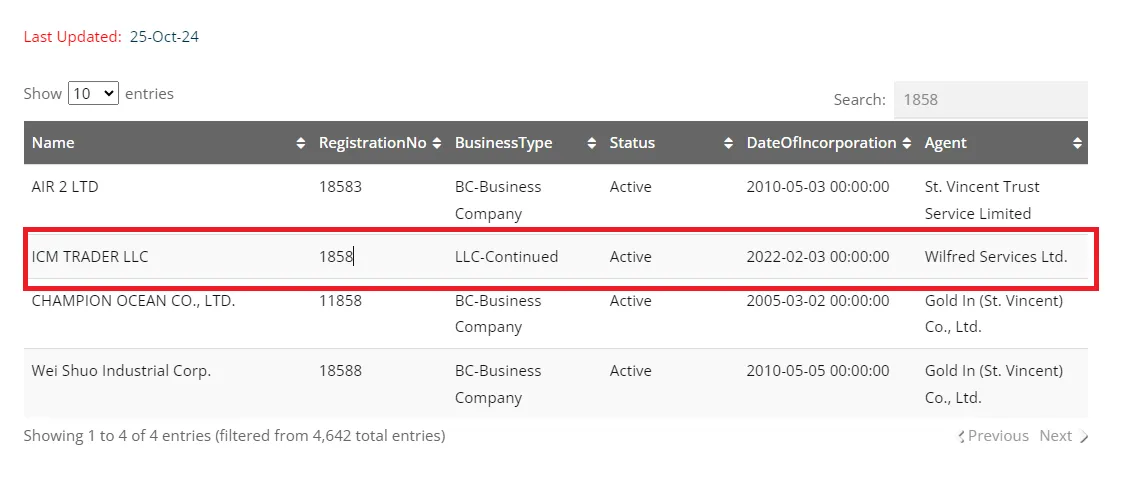
Task: Select the AIR 2 LTD row name
Action: [x=65, y=187]
